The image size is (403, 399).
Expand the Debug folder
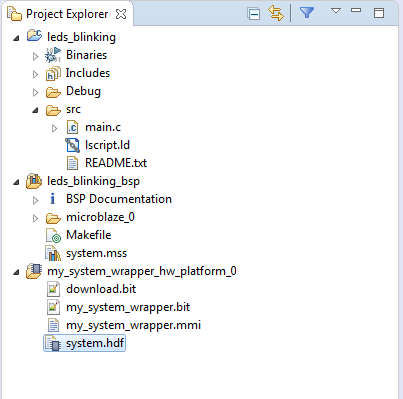point(35,92)
